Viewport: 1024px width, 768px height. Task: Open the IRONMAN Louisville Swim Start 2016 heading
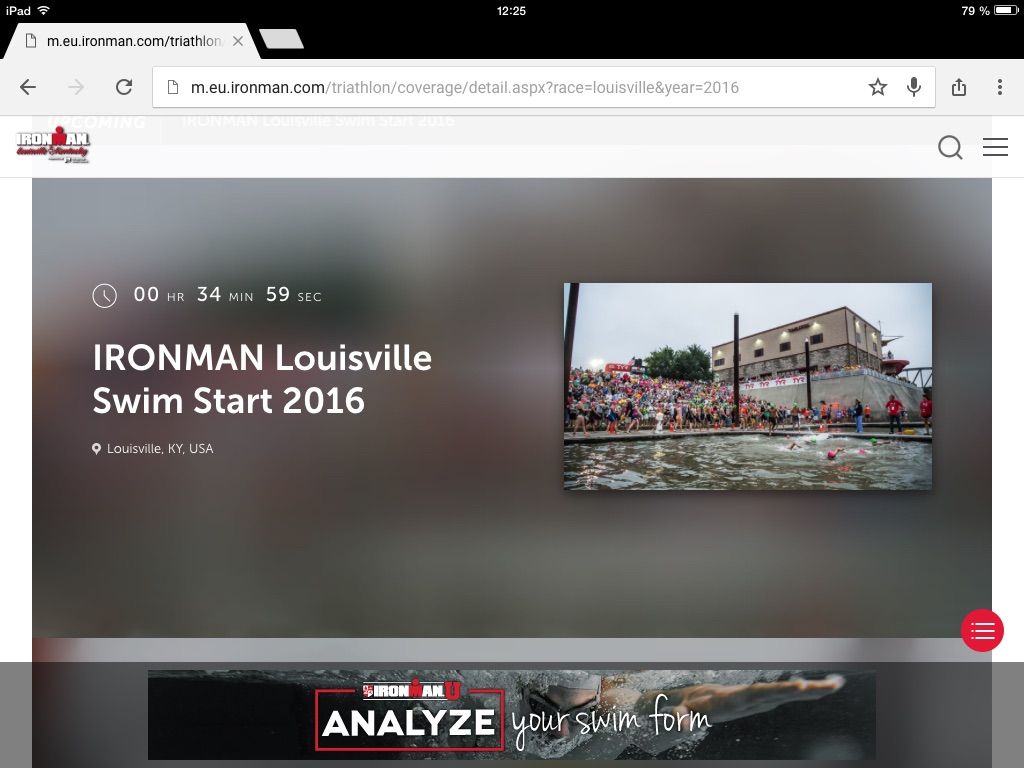pos(262,379)
